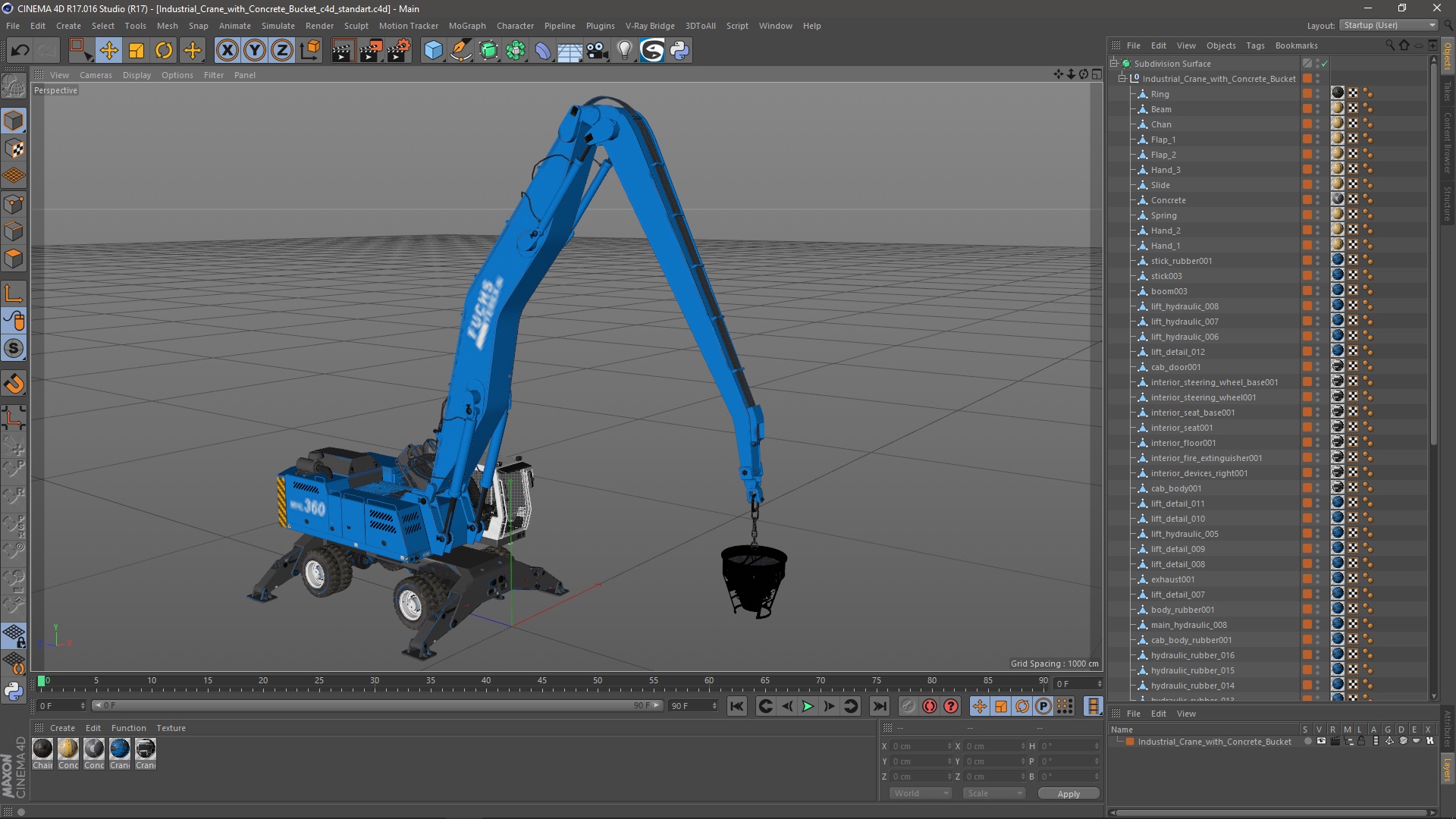Toggle X-axis lock
The width and height of the screenshot is (1456, 819).
pos(227,51)
